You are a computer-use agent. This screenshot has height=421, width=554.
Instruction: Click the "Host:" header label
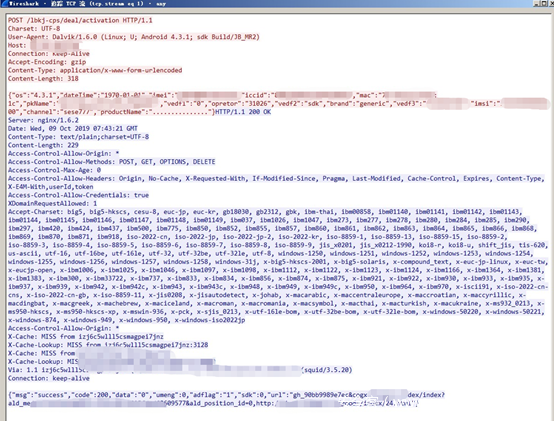coord(17,45)
